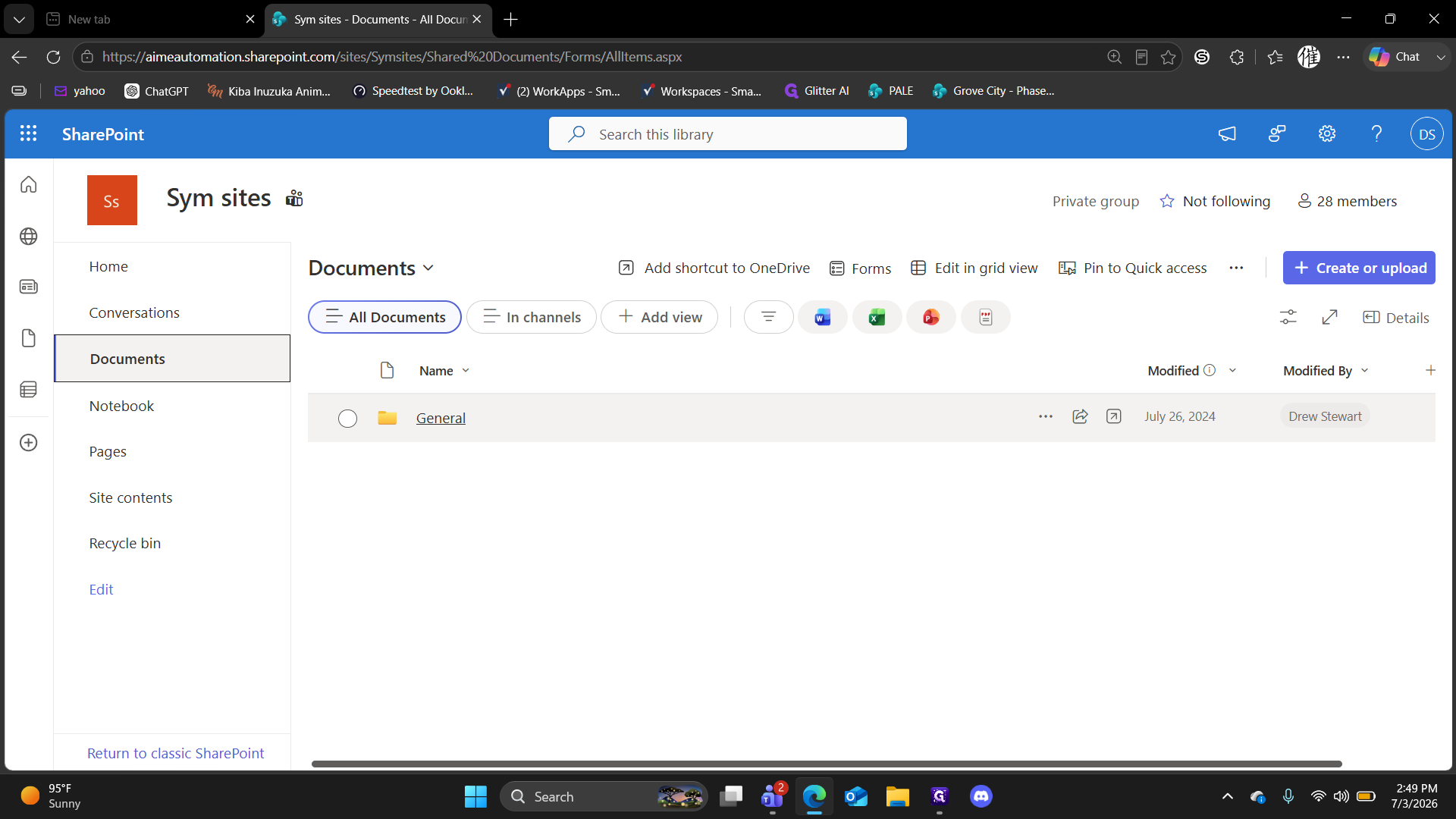Open the Help question mark
The image size is (1456, 819).
pyautogui.click(x=1376, y=134)
